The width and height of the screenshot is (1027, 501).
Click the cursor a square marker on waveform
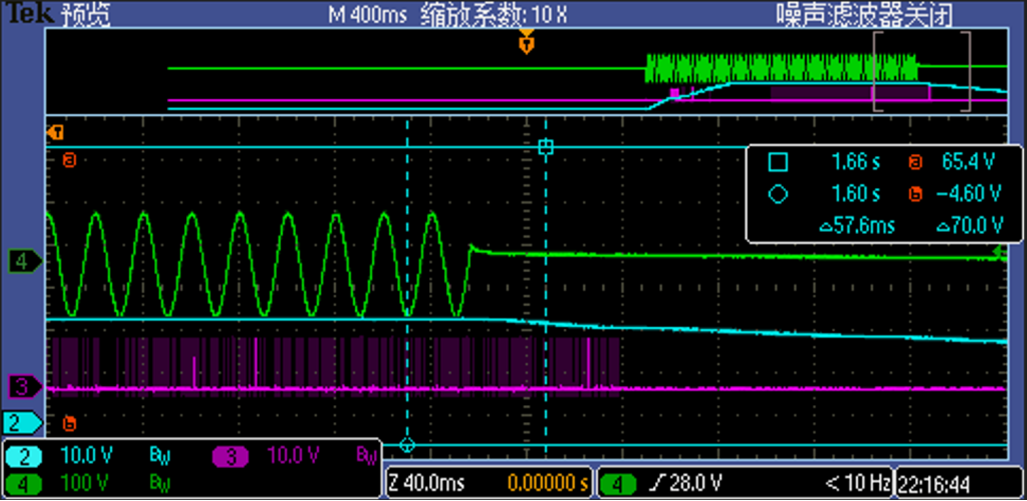point(546,147)
